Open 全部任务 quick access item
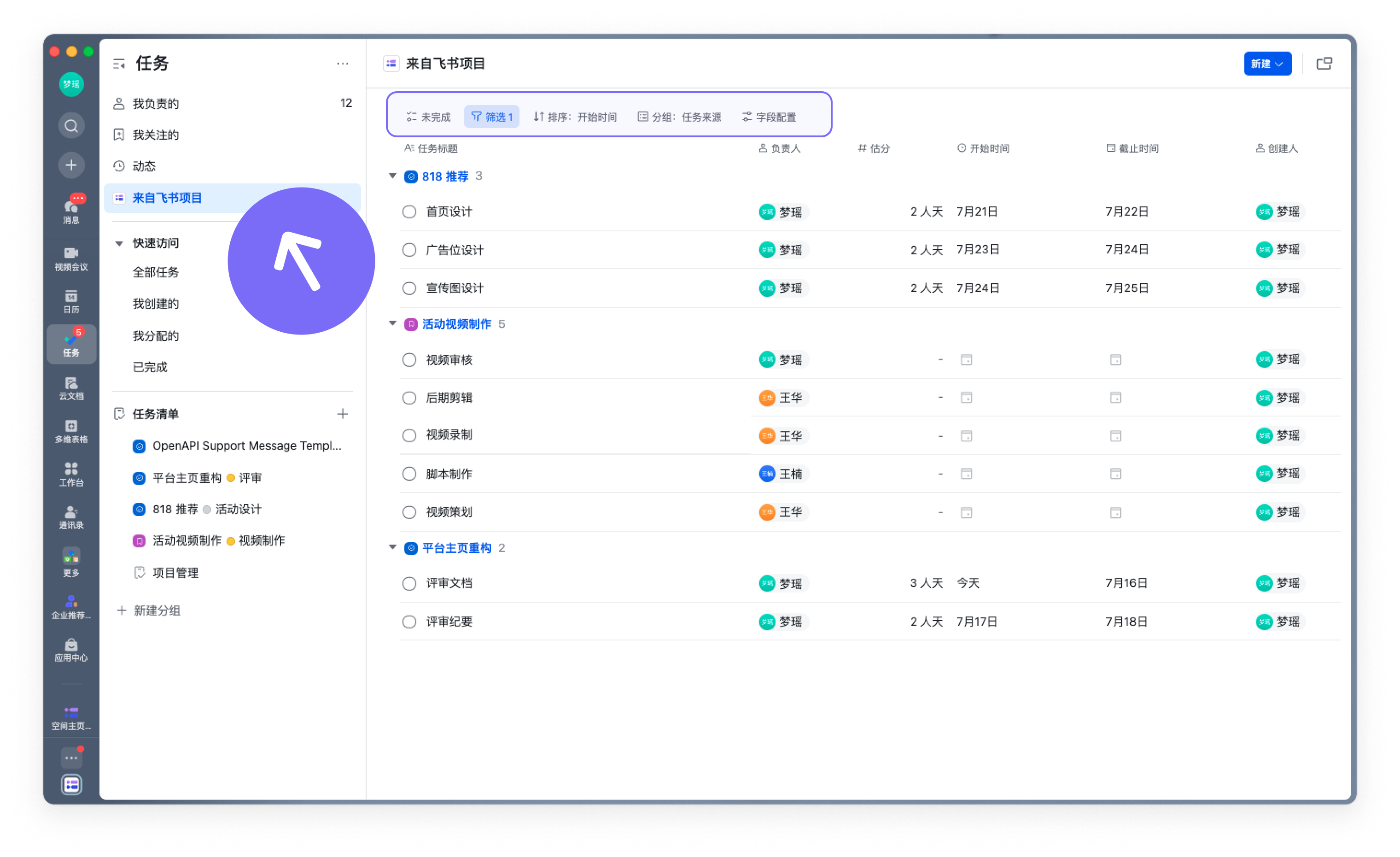This screenshot has height=857, width=1400. pos(156,272)
